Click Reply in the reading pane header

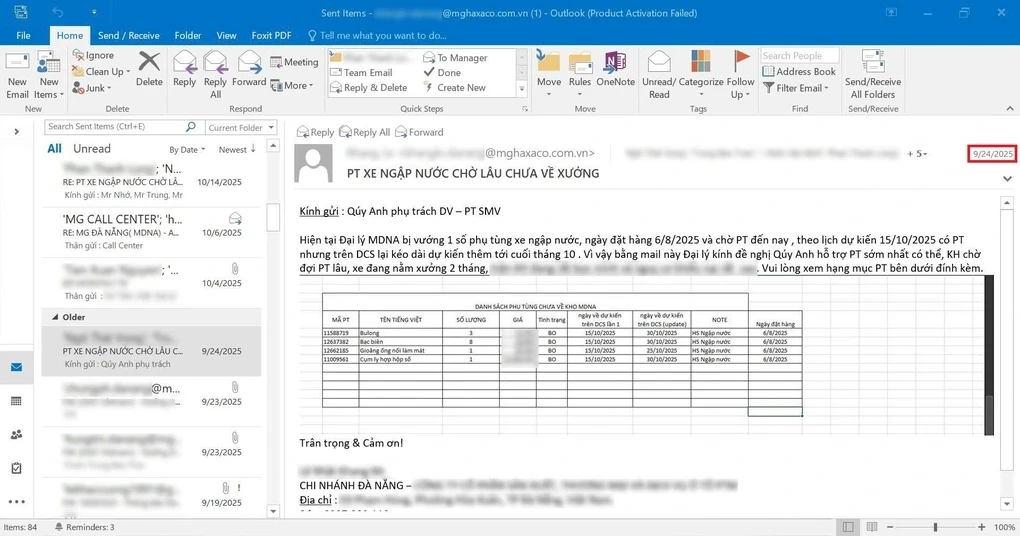[315, 132]
